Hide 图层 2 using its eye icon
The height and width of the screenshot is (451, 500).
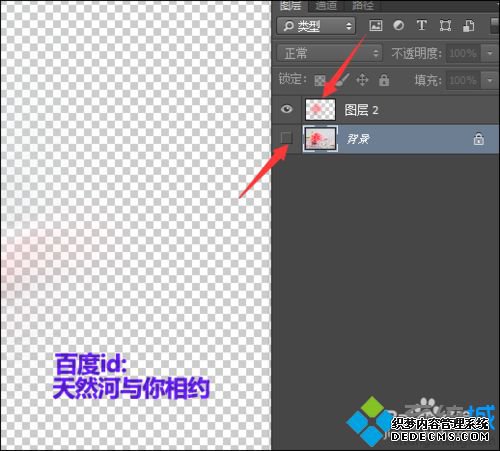[286, 109]
